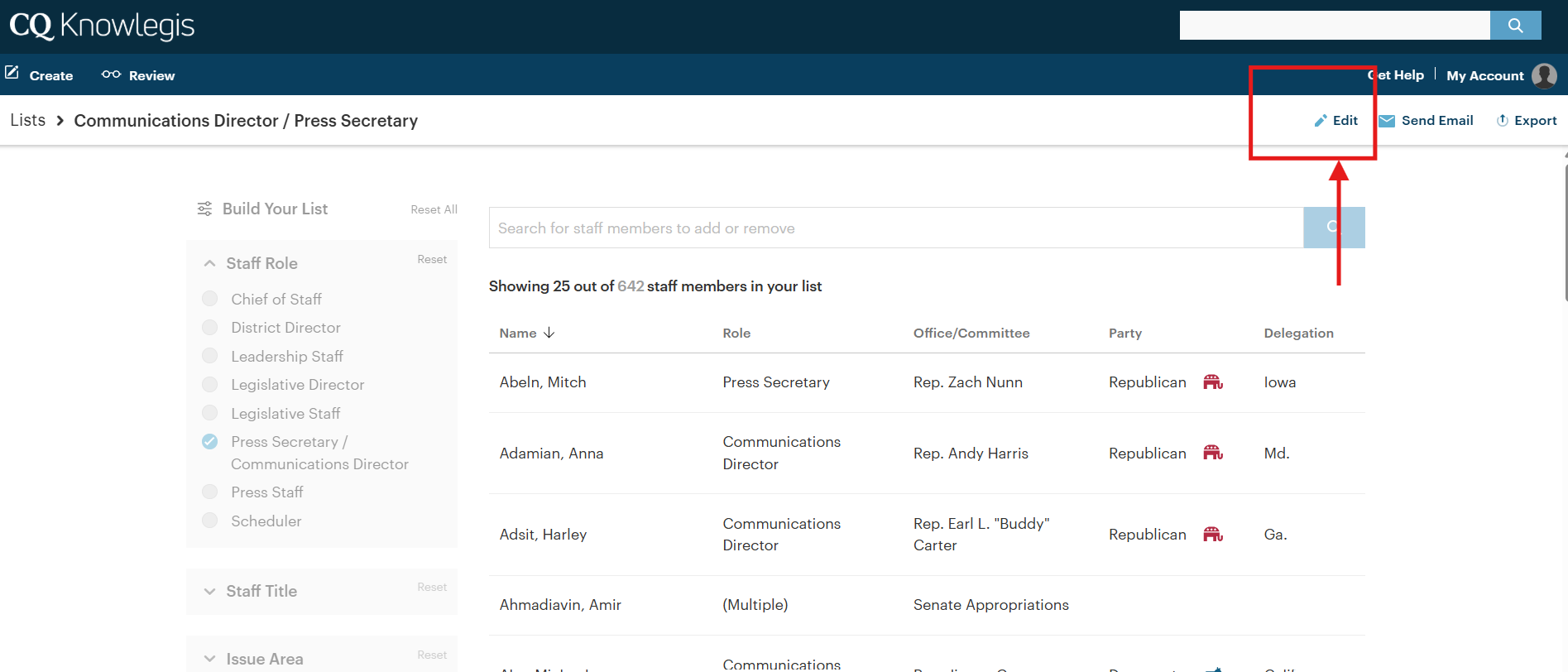The width and height of the screenshot is (1568, 672).
Task: Click the Reset All link
Action: (434, 209)
